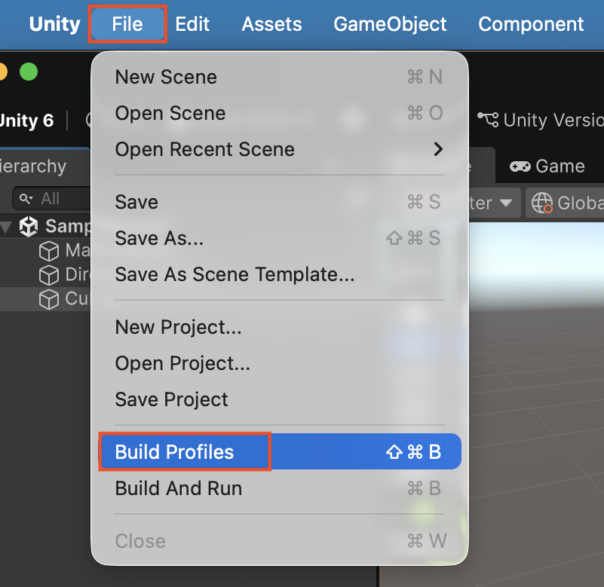This screenshot has width=604, height=587.
Task: Expand the Open Recent Scene submenu arrow
Action: click(437, 149)
